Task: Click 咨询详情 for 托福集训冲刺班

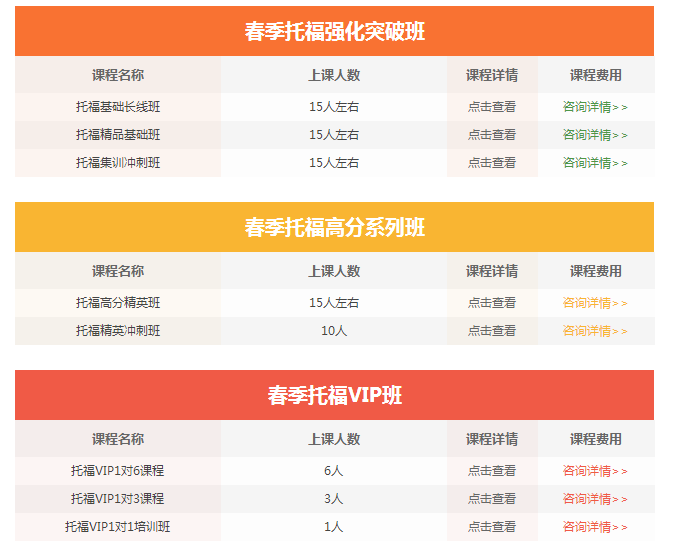Action: coord(595,163)
